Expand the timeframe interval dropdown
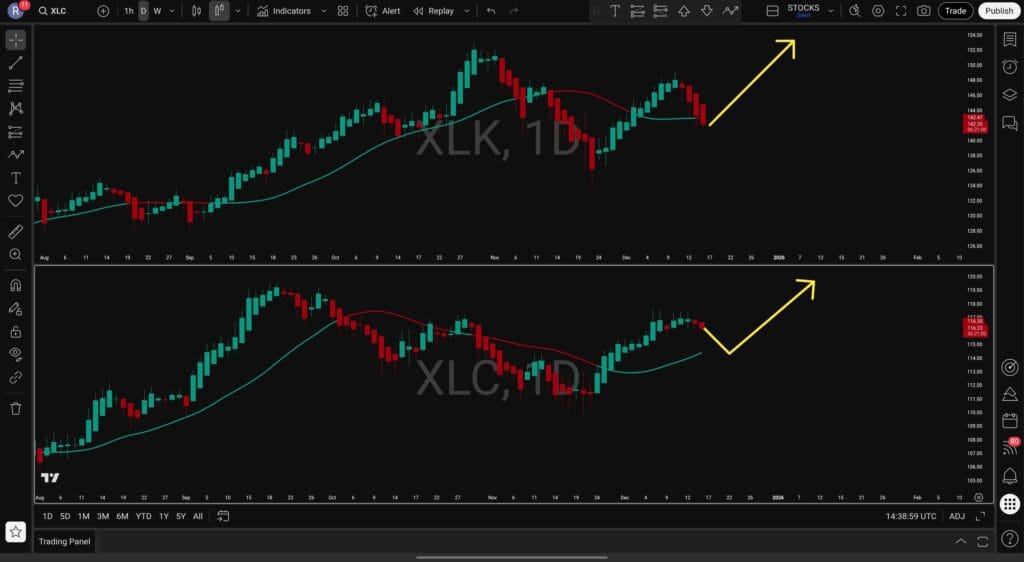1024x562 pixels. click(x=172, y=11)
